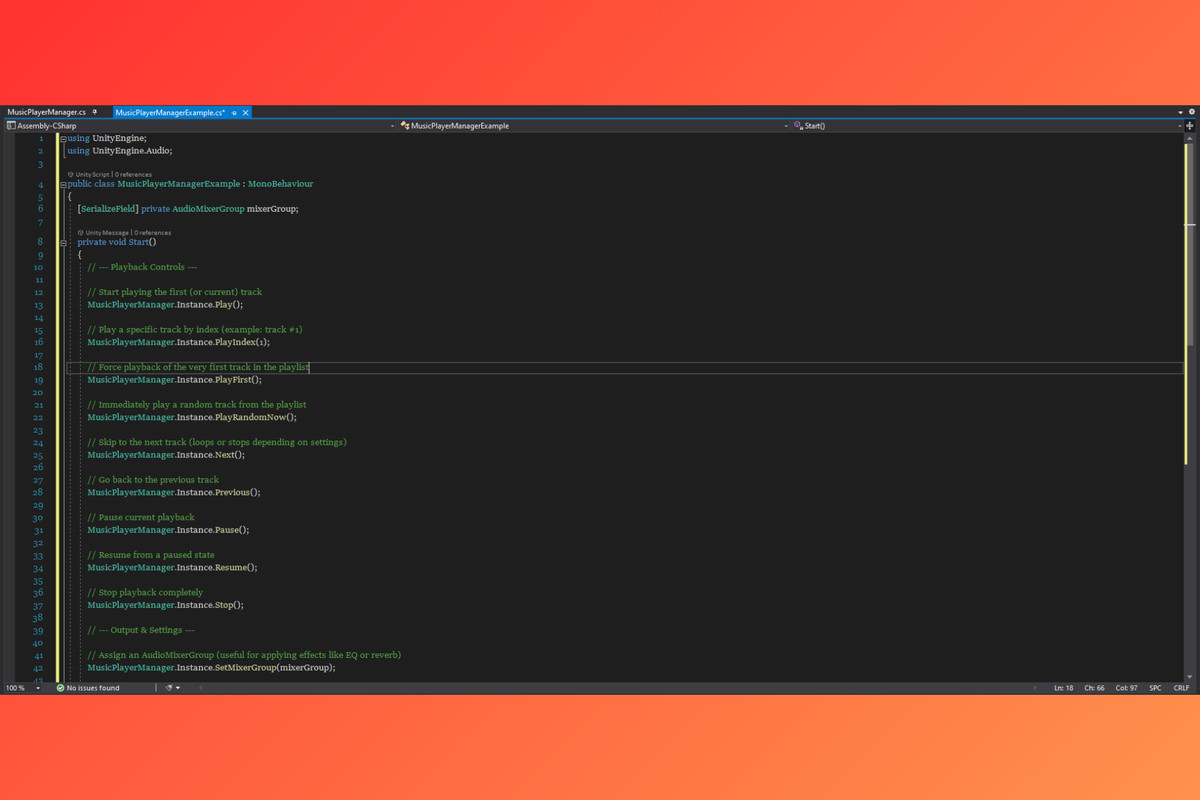1200x800 pixels.
Task: Click the CRLF line ending indicator
Action: click(1181, 688)
